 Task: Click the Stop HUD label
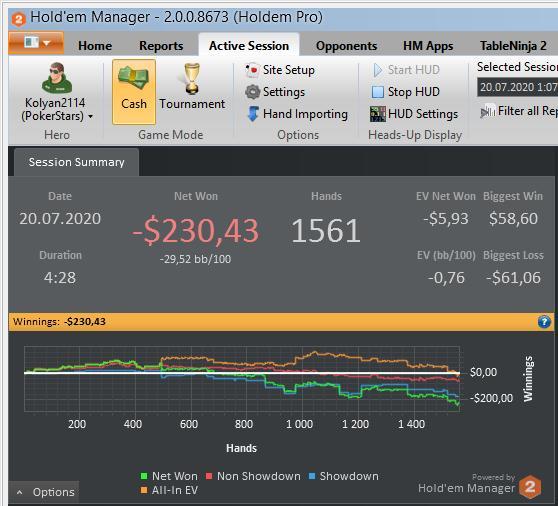click(414, 92)
